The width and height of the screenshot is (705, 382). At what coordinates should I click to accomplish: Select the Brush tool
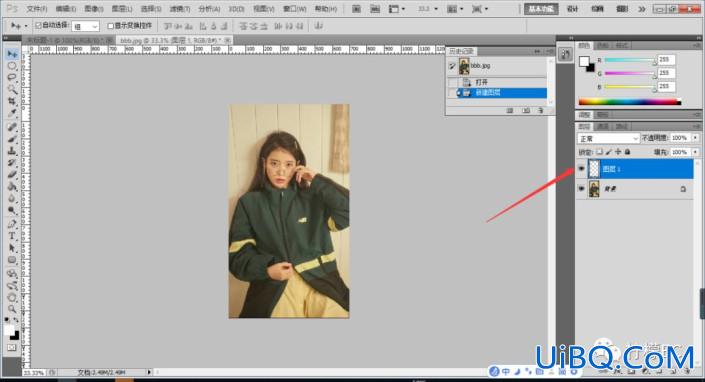[12, 139]
